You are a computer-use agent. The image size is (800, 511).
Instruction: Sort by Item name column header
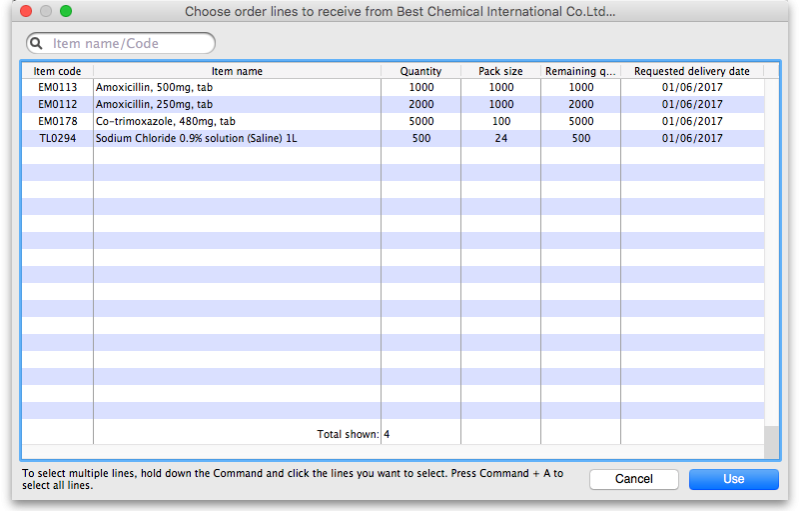(x=237, y=71)
